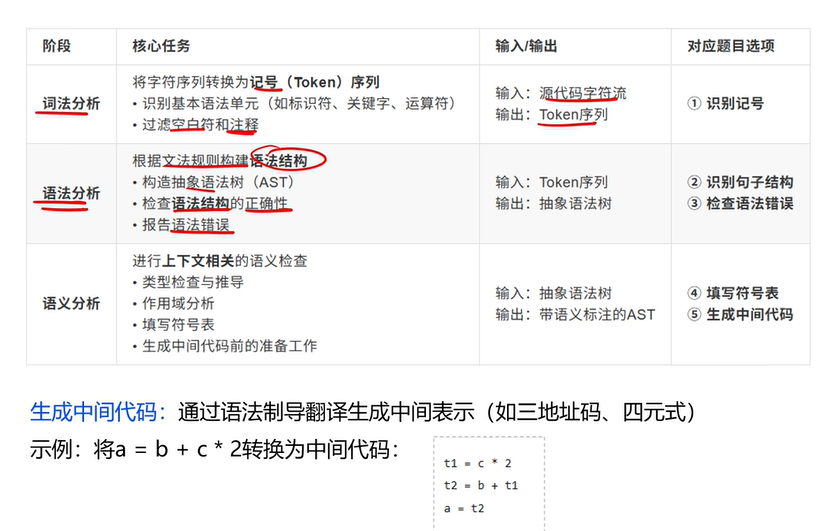
Task: Click the bullet 过滤空白符和注释
Action: (196, 124)
